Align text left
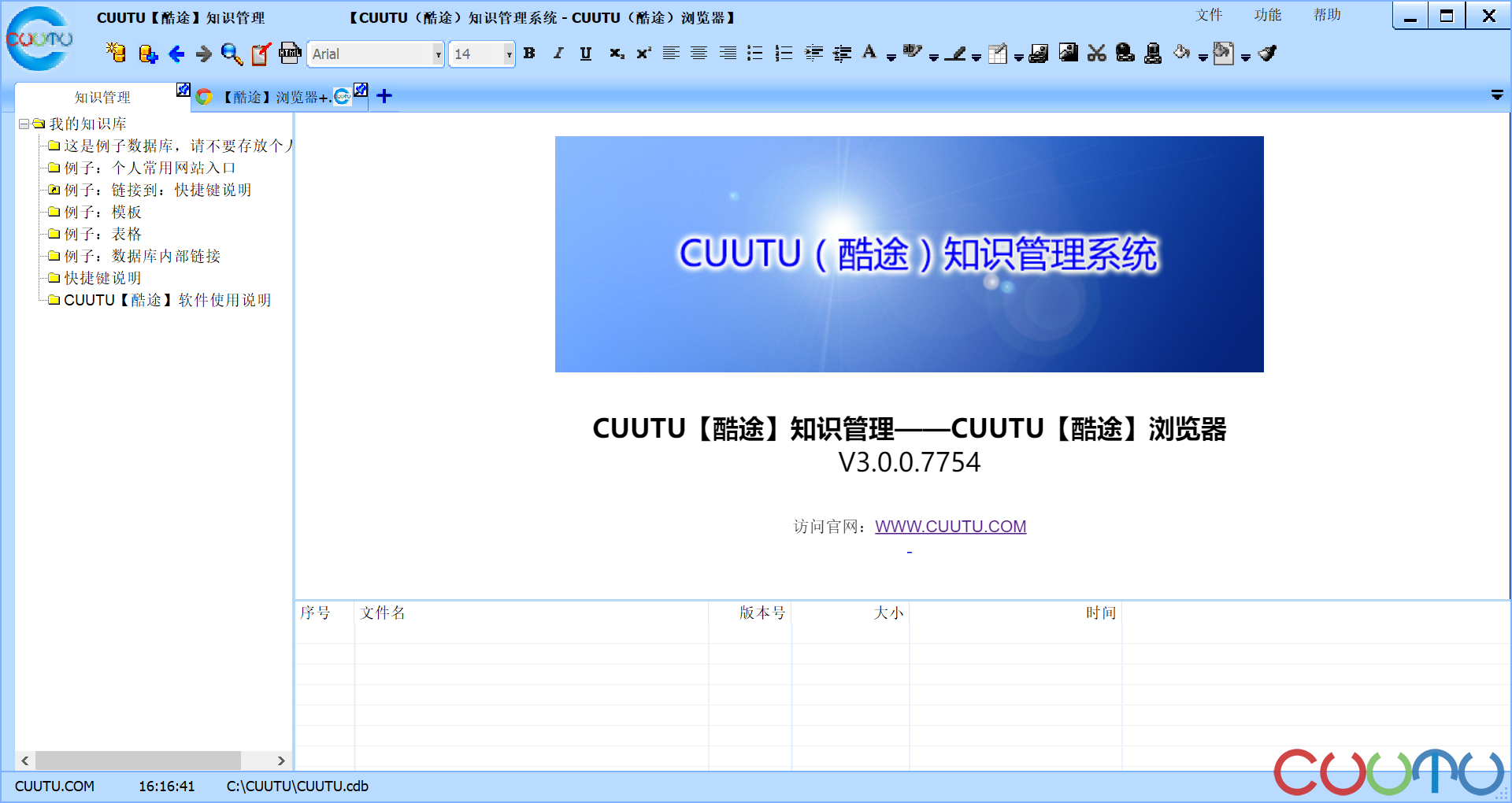 click(671, 53)
